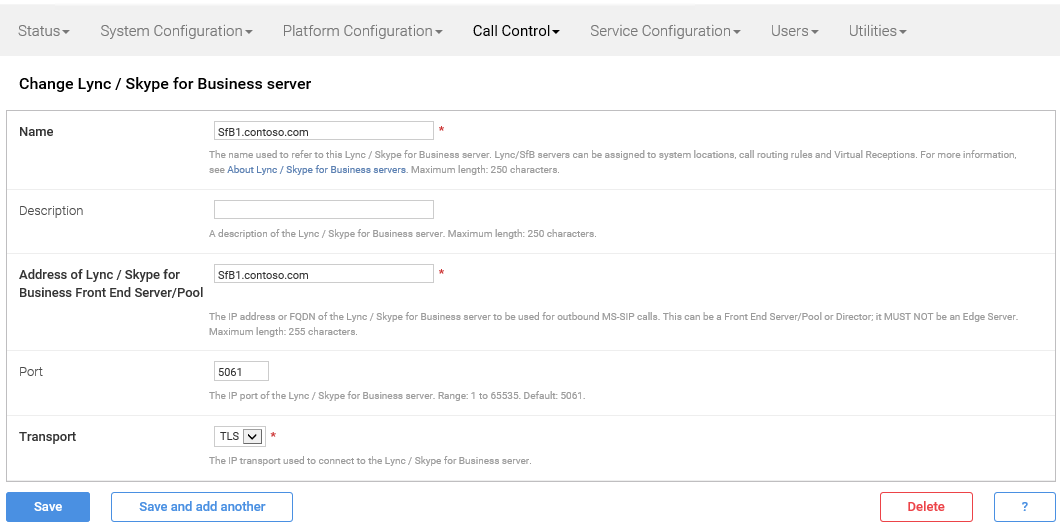Screen dimensions: 1060x528
Task: Click the bold 'Transport' field label
Action: 48,437
